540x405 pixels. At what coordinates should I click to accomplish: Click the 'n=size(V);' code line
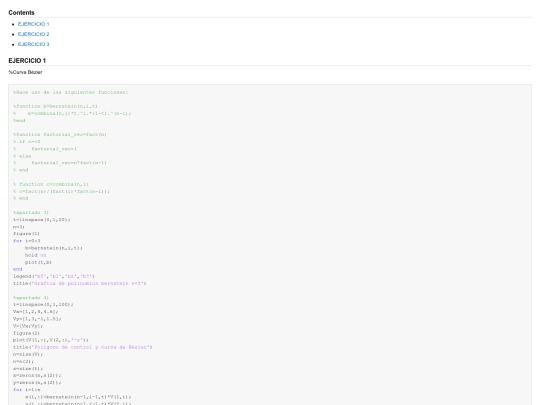(28, 354)
